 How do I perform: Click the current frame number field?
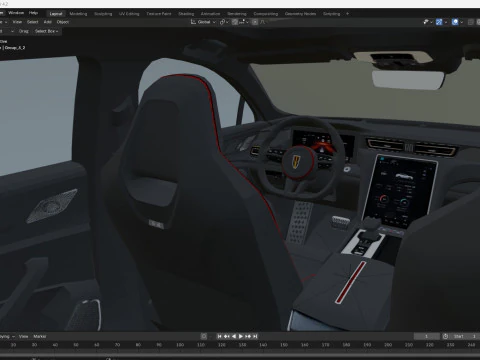click(427, 336)
